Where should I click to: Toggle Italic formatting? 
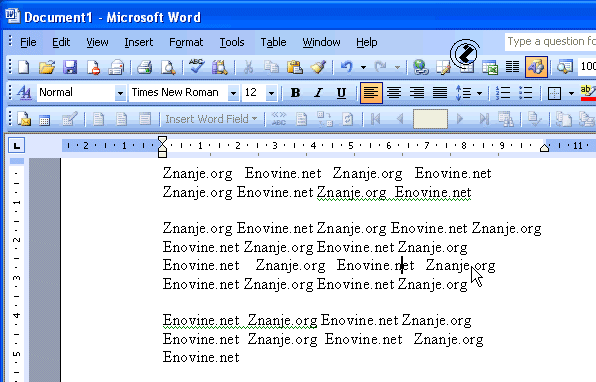318,93
